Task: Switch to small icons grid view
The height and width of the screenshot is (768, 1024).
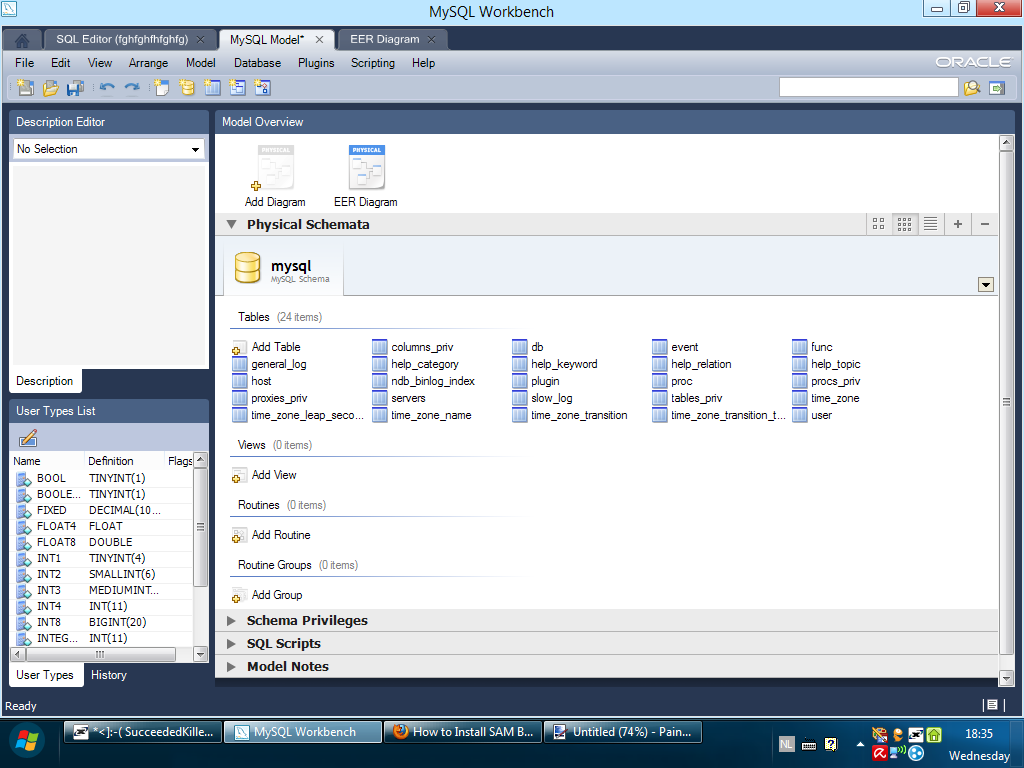Action: (904, 224)
